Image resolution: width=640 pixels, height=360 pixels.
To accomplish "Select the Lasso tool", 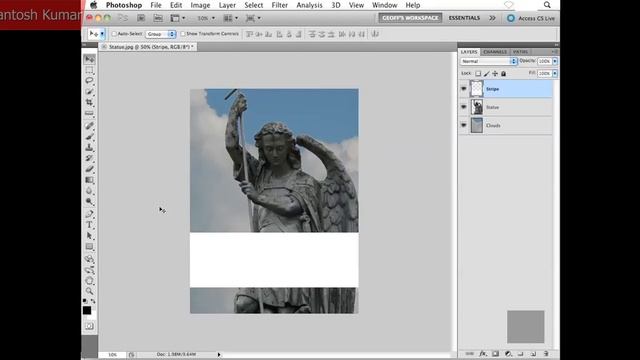I will [89, 81].
